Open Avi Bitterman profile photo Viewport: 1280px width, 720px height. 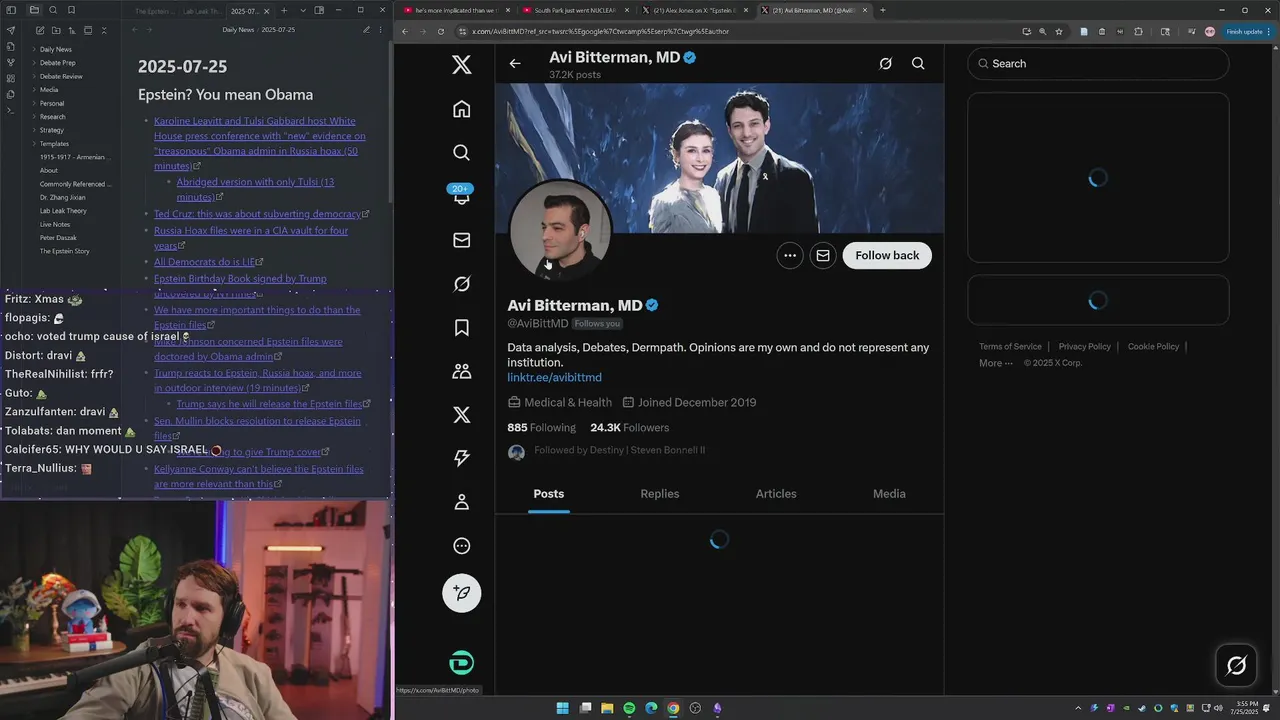point(560,231)
